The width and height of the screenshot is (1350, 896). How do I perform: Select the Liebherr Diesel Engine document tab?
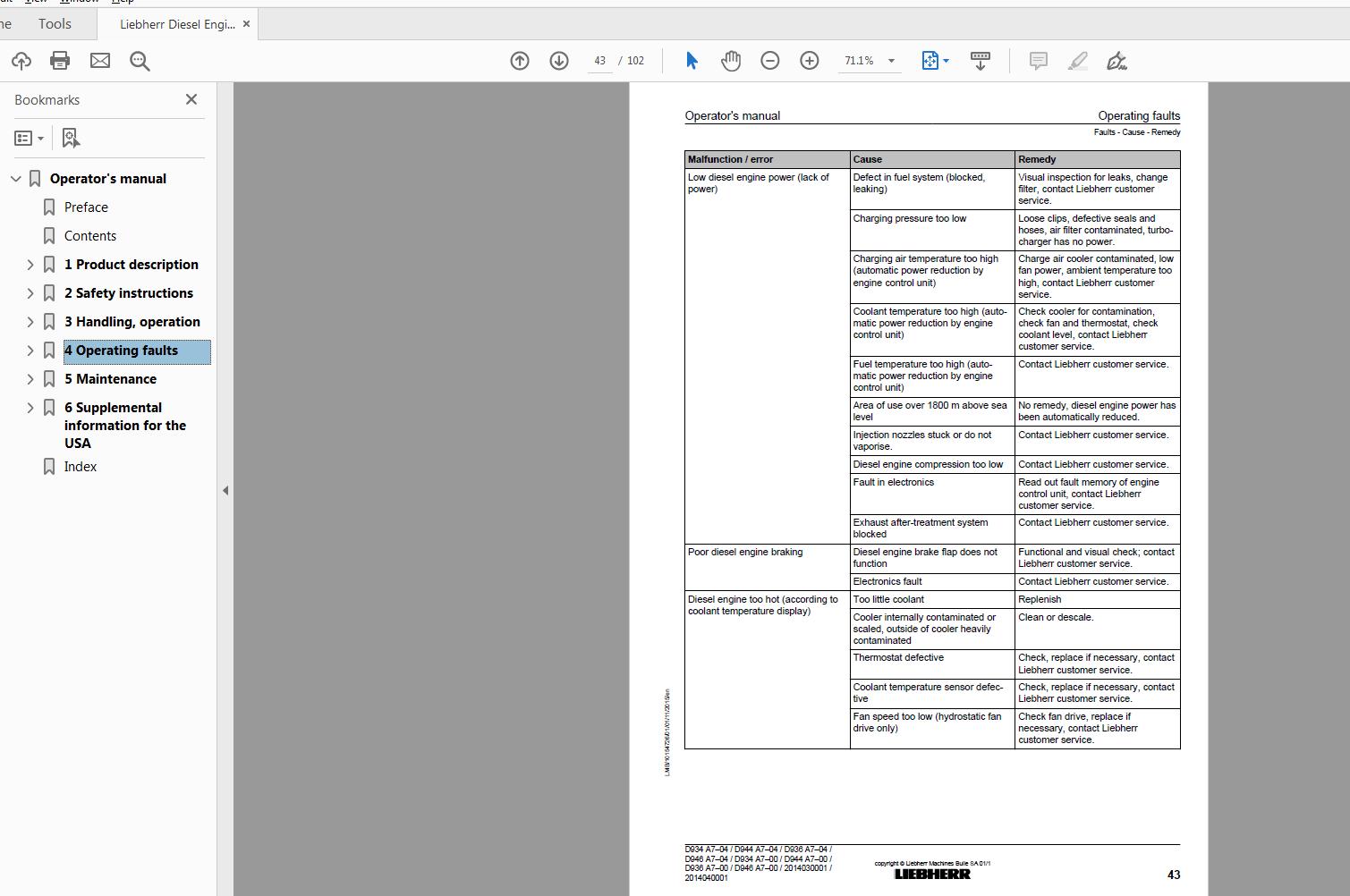177,24
